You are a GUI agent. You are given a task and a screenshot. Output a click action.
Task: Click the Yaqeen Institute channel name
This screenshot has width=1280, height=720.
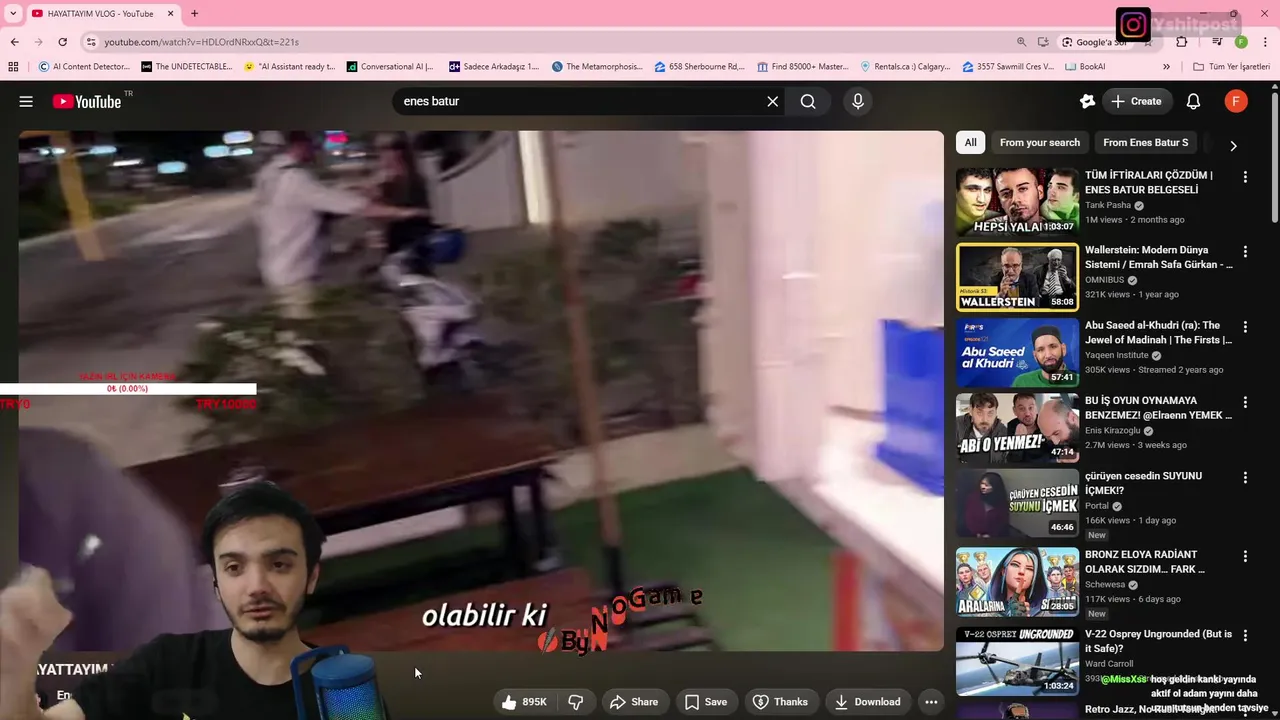1117,355
